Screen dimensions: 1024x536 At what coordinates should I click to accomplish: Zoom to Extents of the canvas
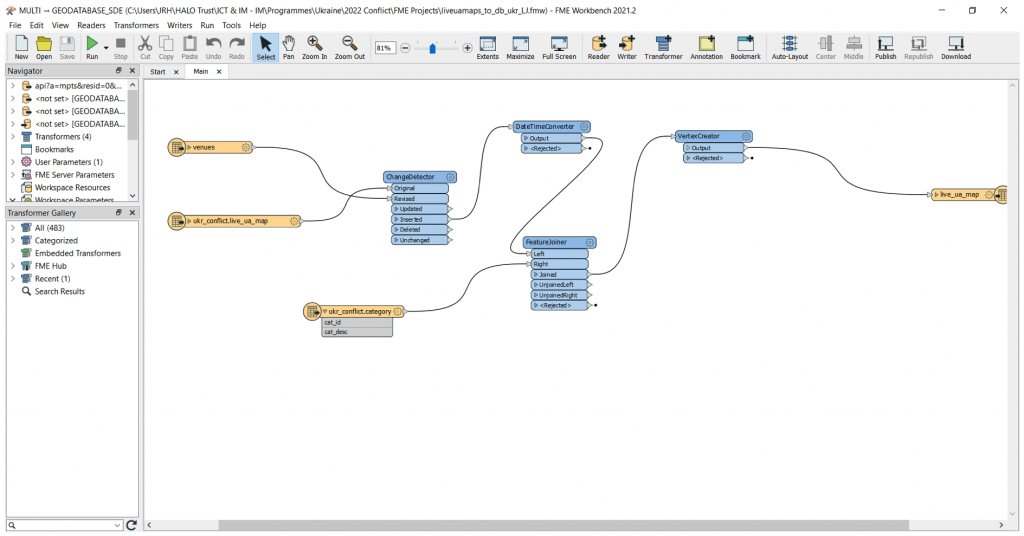[487, 47]
